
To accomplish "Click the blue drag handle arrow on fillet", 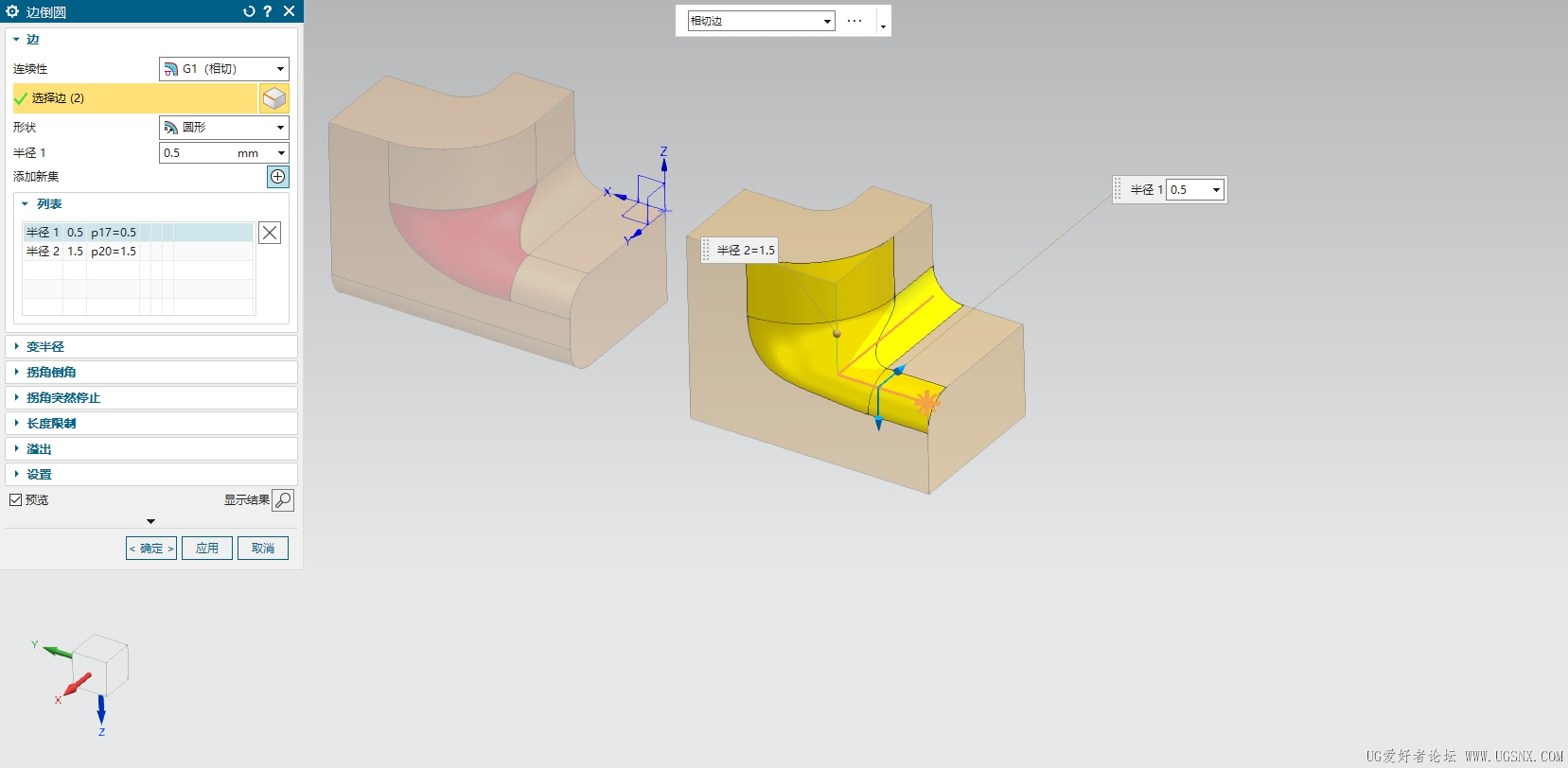I will tap(879, 422).
